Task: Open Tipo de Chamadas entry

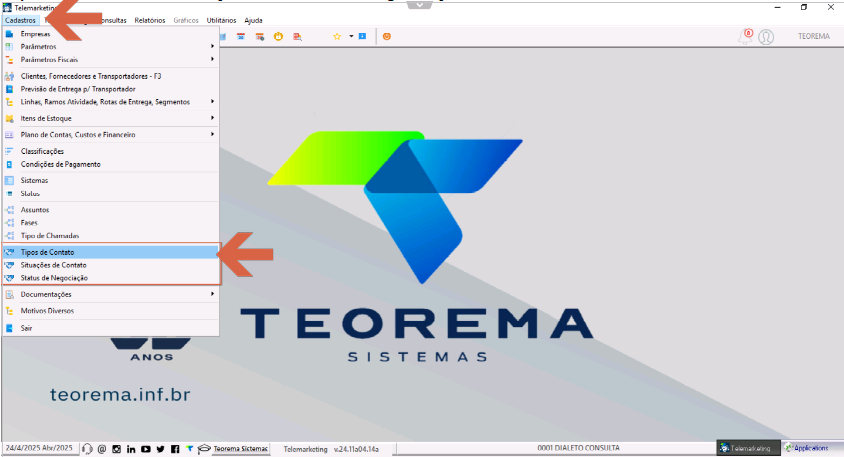Action: tap(111, 235)
